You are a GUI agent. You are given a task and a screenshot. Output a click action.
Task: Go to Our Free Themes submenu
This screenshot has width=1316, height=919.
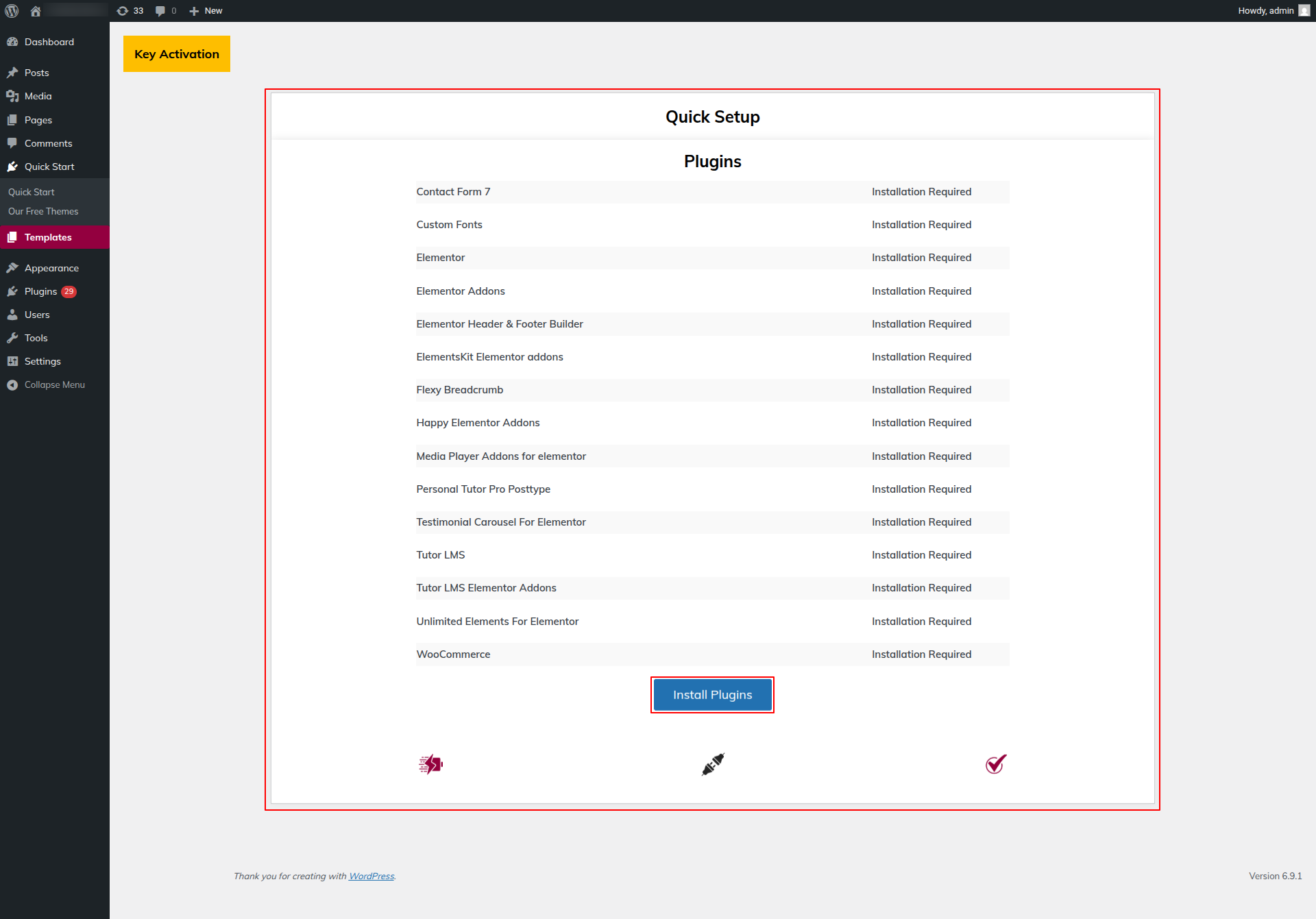(43, 211)
